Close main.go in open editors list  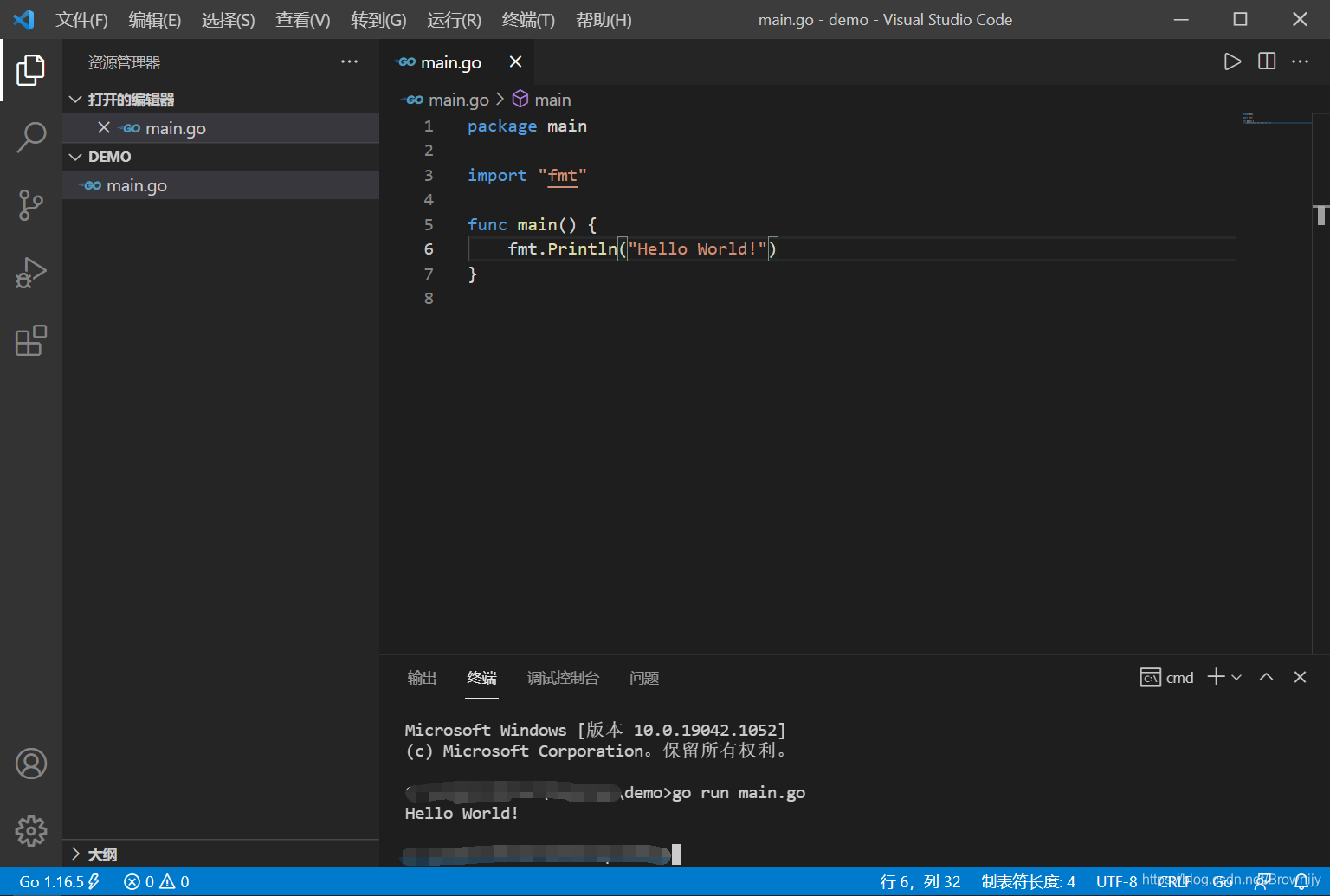click(104, 127)
